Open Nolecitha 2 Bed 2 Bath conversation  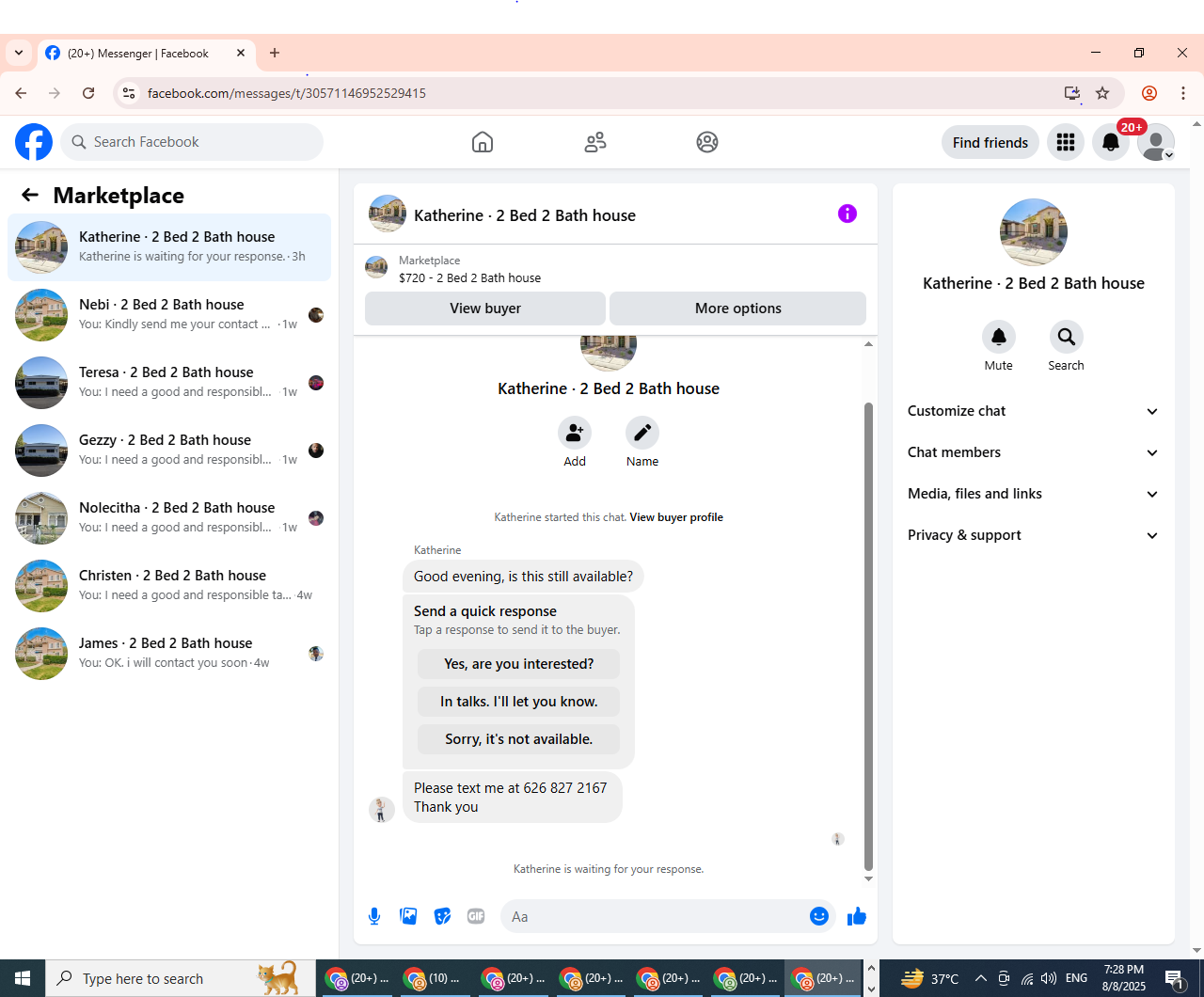point(169,518)
